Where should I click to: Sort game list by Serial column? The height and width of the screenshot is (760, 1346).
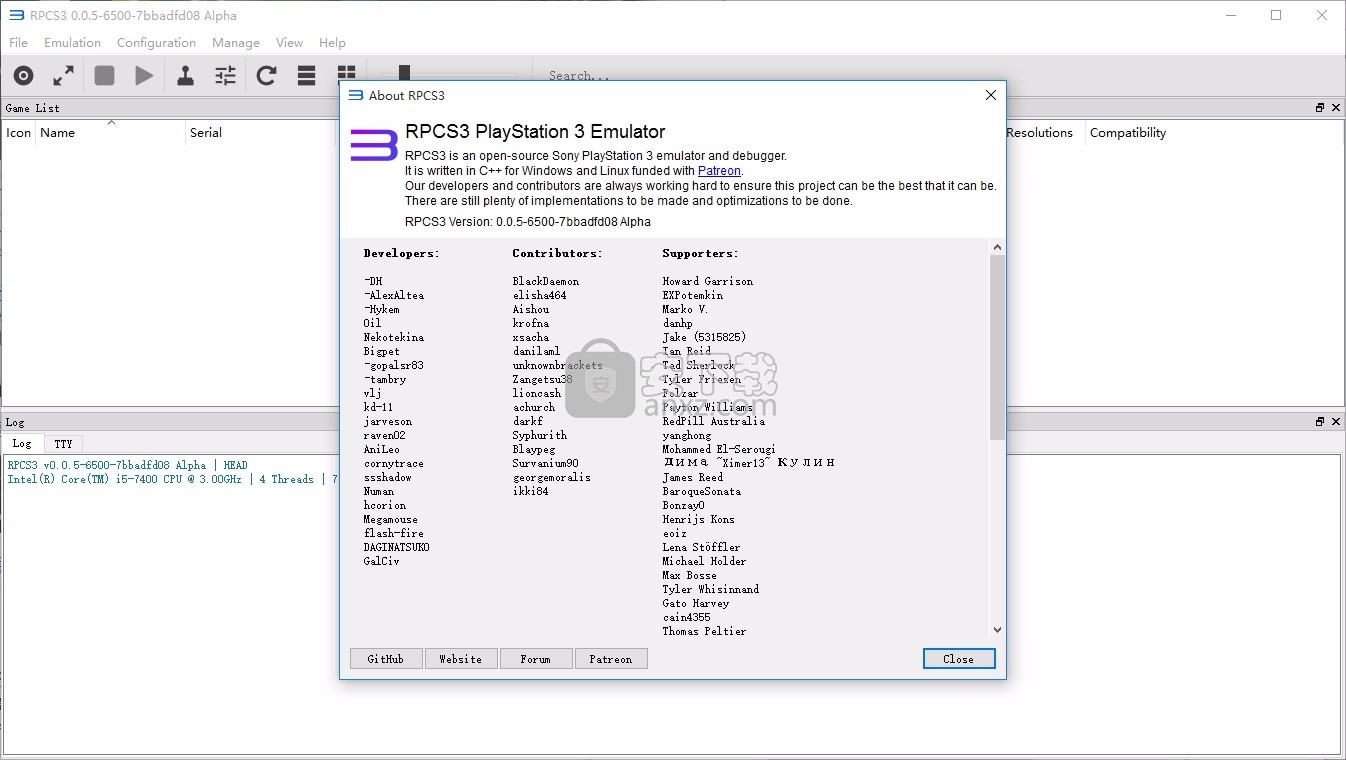pyautogui.click(x=260, y=132)
